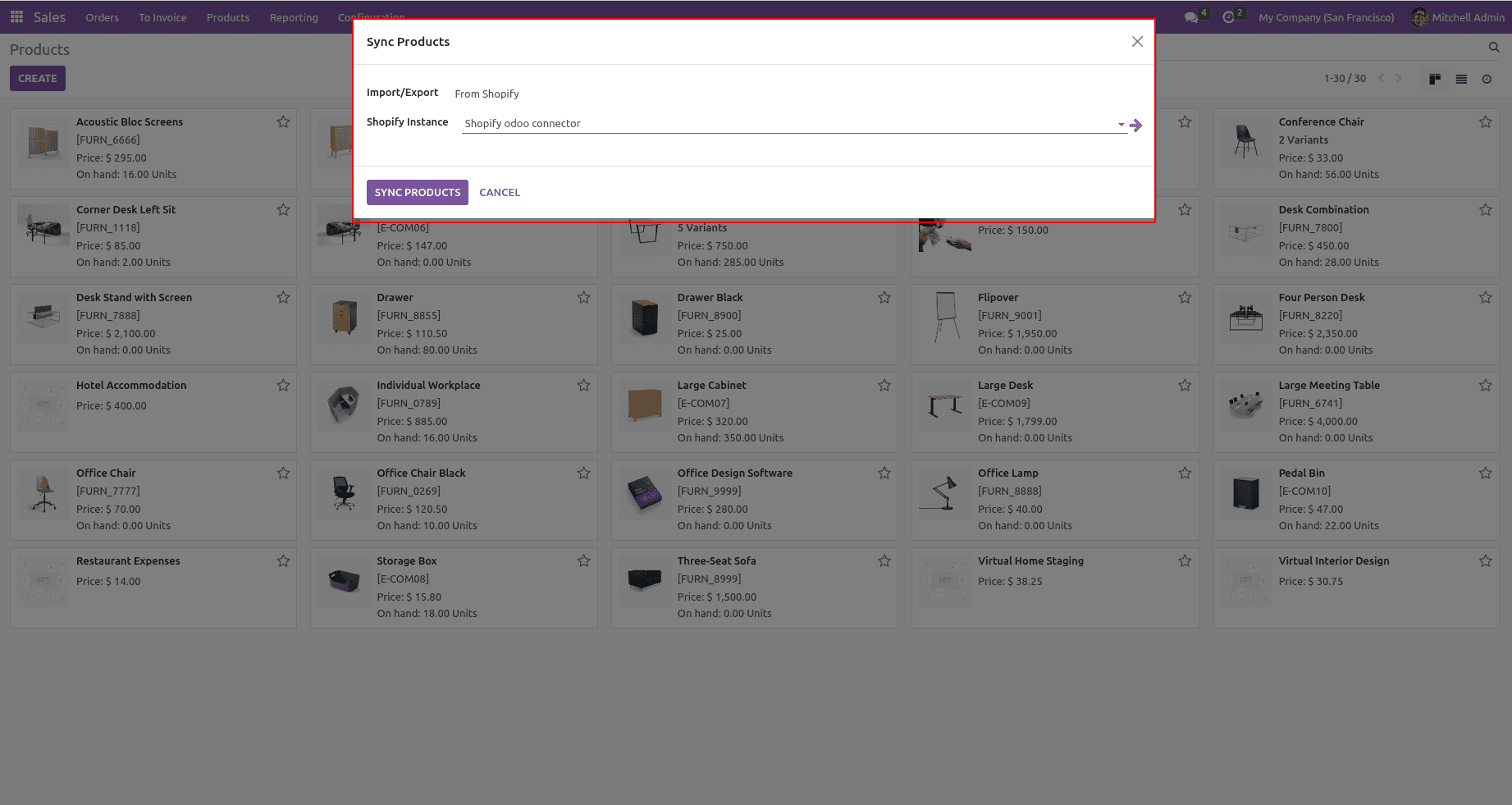The image size is (1512, 805).
Task: Open the Office Lamp thumbnail
Action: 945,492
